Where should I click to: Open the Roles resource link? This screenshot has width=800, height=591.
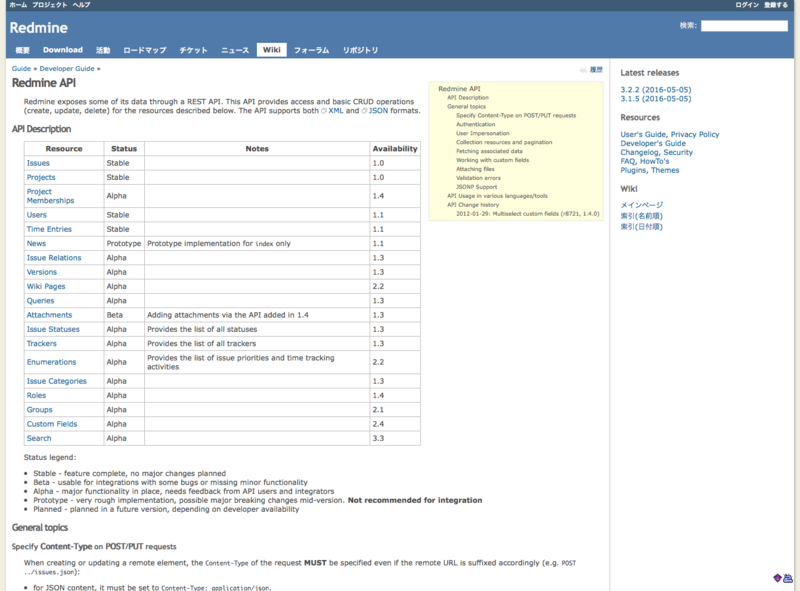click(x=36, y=395)
